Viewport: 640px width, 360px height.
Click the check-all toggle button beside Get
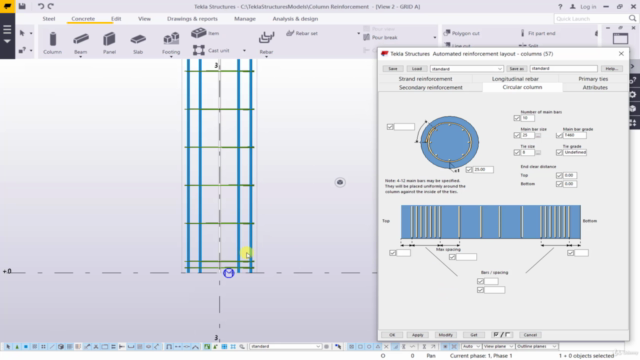502,335
